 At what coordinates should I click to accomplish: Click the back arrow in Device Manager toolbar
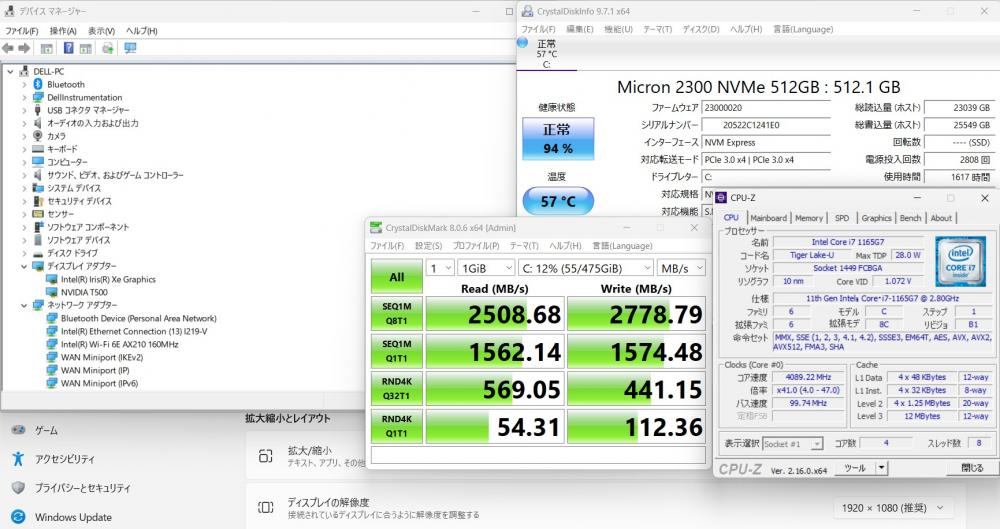[8, 48]
